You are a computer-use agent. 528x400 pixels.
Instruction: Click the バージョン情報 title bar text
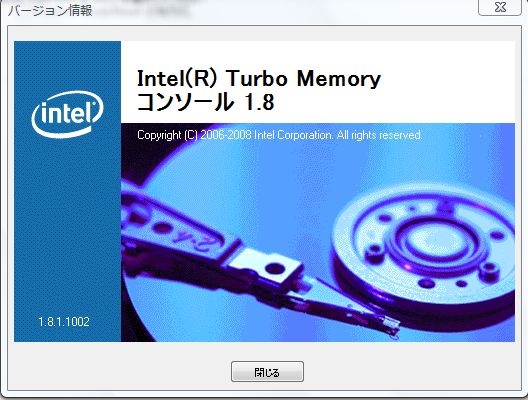coord(50,10)
